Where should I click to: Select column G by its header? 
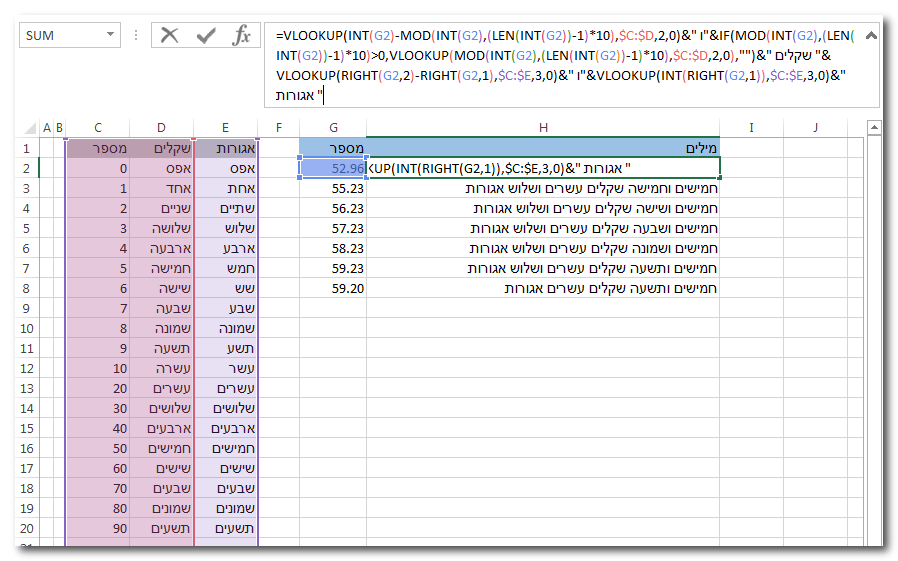coord(332,127)
